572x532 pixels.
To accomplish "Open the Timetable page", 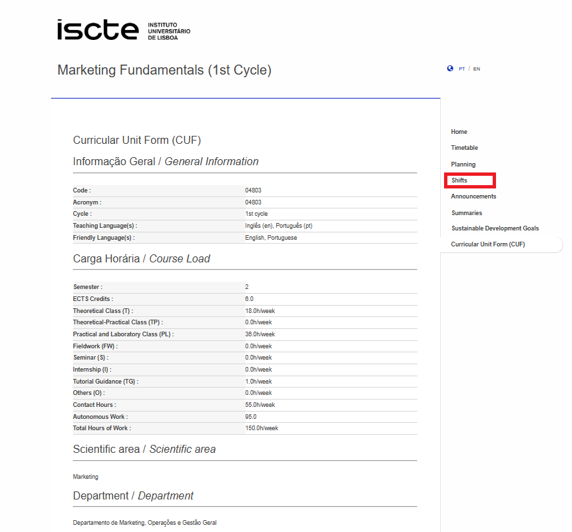I will [464, 148].
